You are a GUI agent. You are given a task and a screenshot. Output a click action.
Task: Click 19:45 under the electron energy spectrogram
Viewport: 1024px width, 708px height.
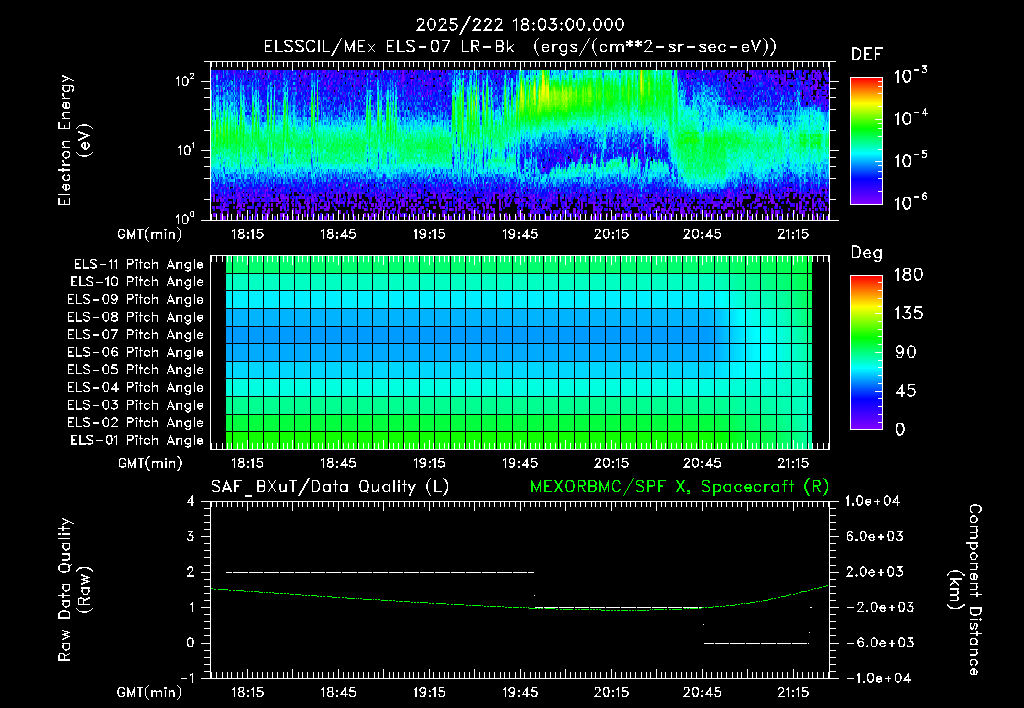[x=520, y=234]
